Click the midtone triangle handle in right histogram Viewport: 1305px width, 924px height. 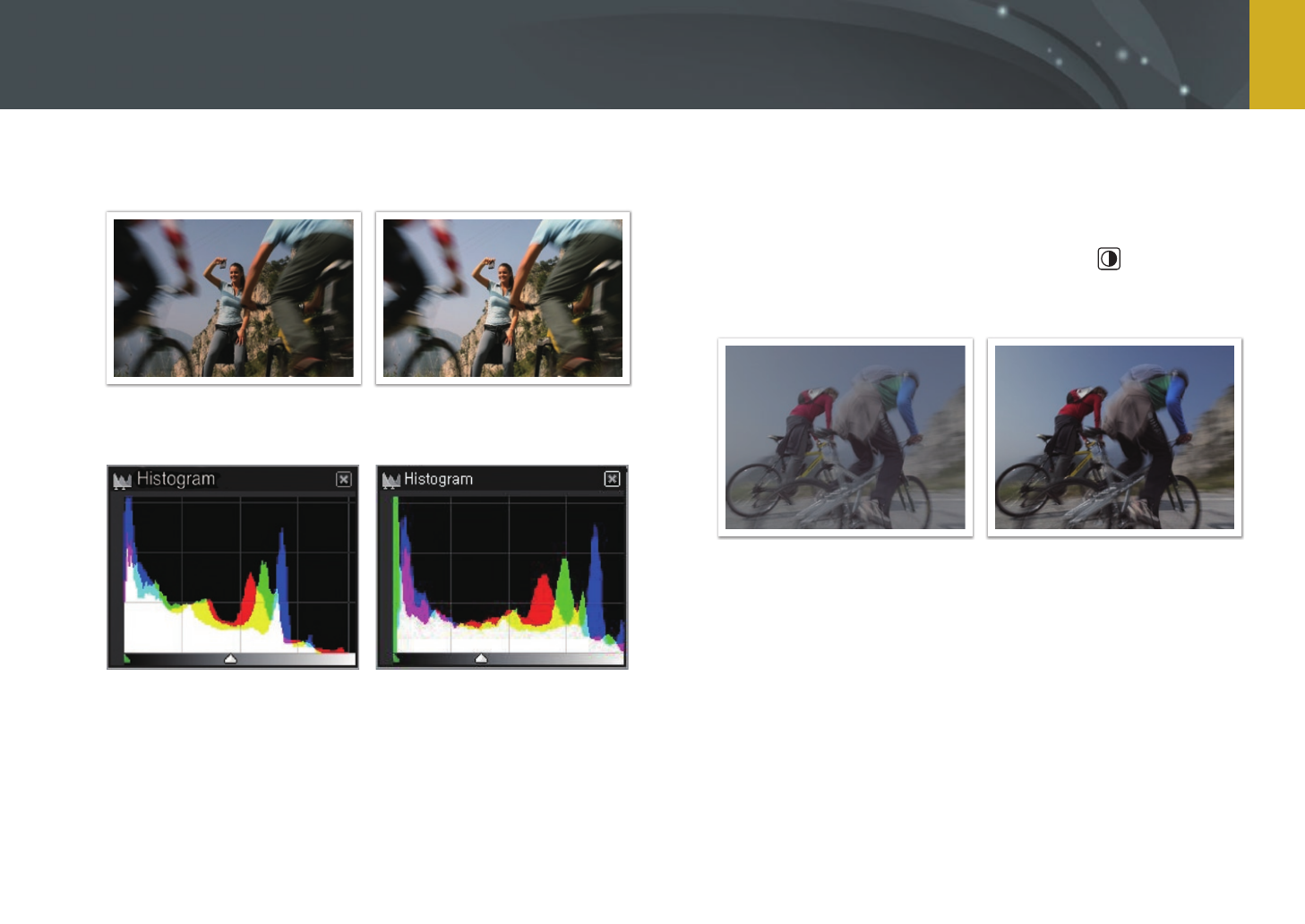coord(481,659)
